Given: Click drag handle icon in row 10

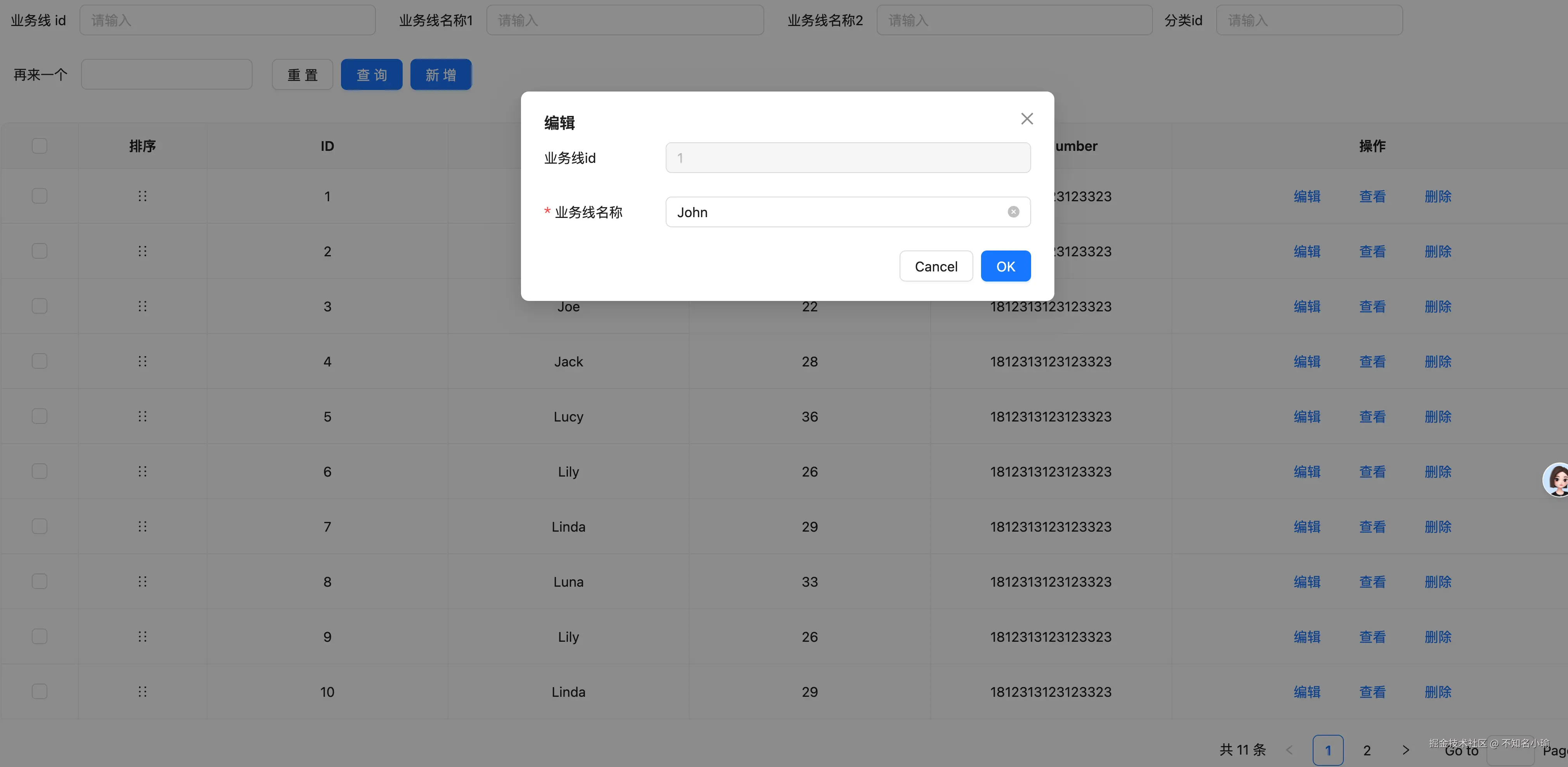Looking at the screenshot, I should pos(142,691).
